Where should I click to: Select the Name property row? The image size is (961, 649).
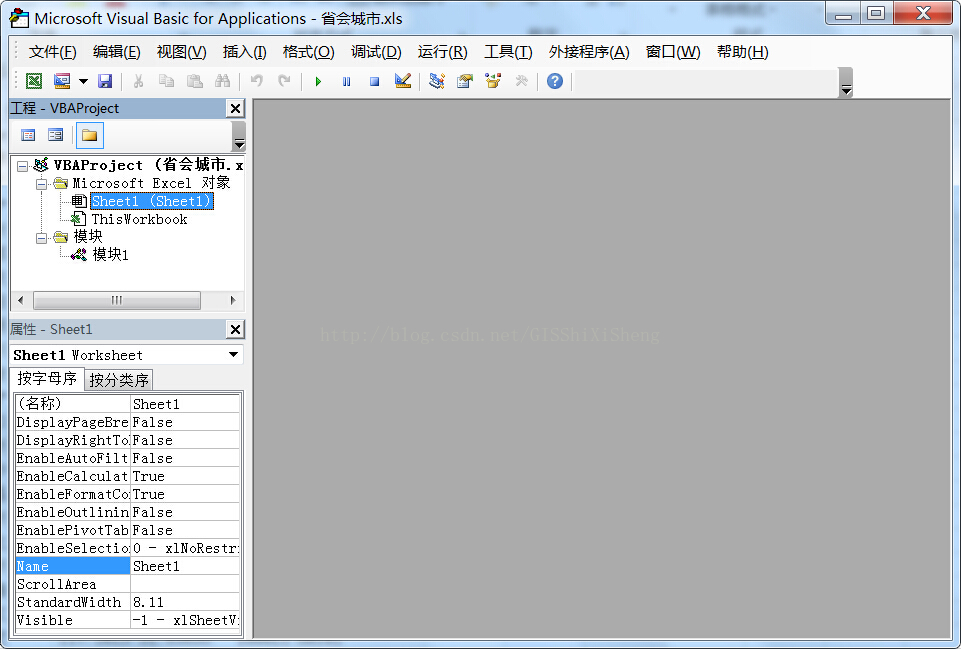click(x=127, y=566)
